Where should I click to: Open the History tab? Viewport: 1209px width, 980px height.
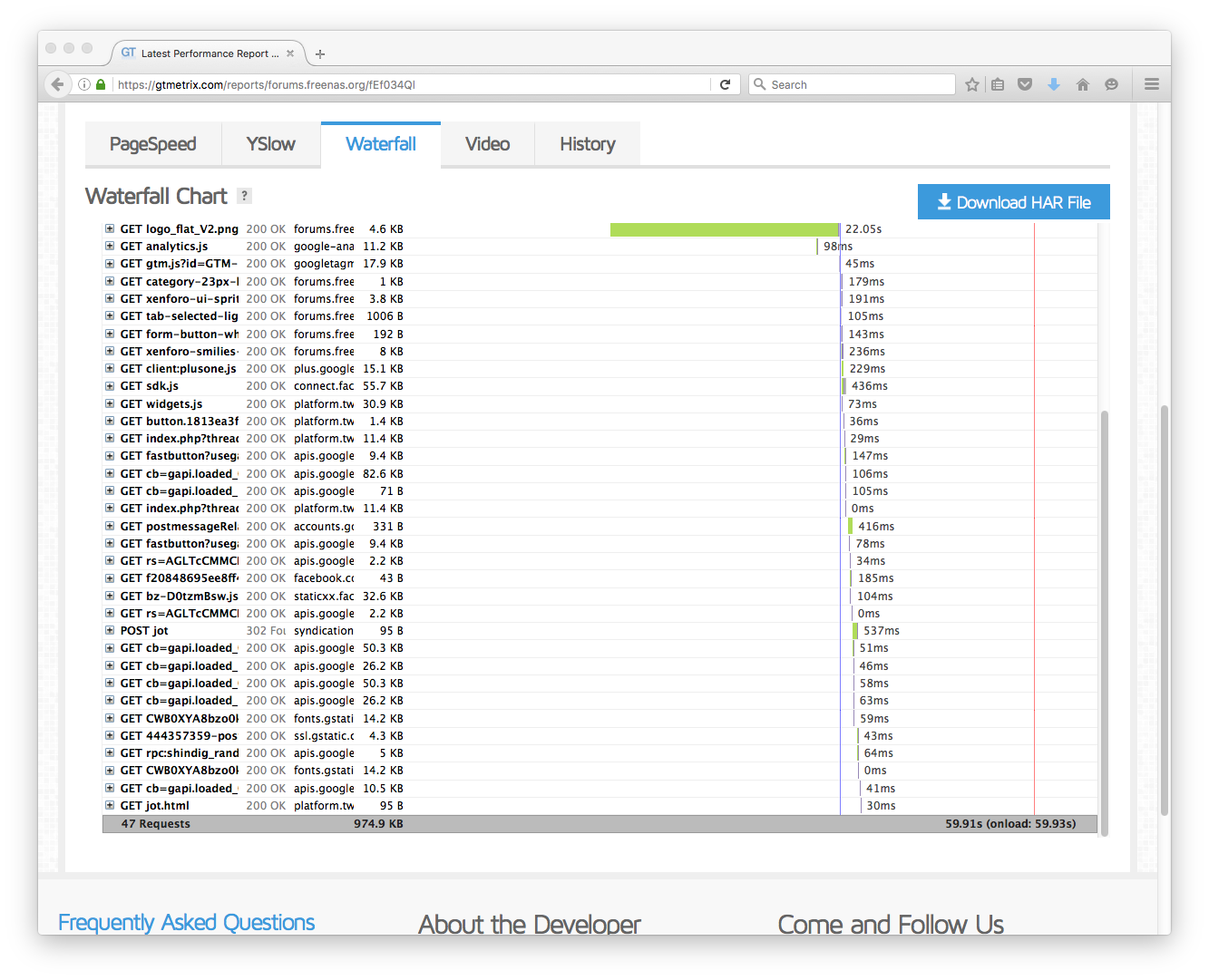588,144
